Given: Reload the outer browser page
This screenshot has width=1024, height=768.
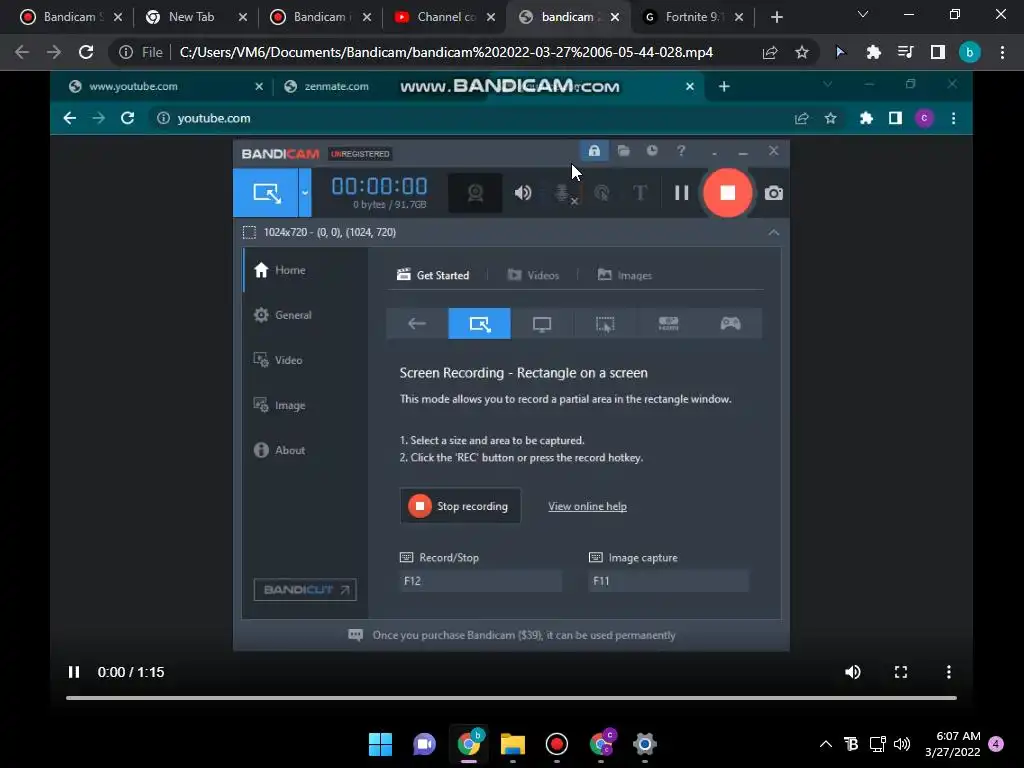Looking at the screenshot, I should (86, 52).
